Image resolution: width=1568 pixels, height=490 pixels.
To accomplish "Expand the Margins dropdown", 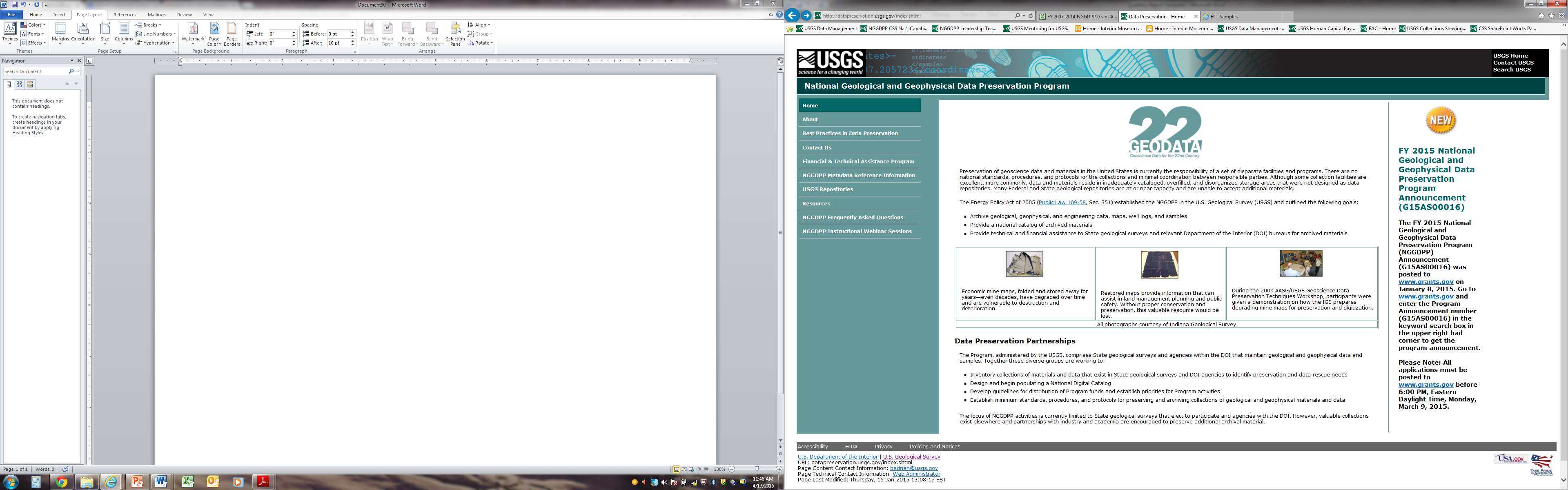I will click(60, 33).
